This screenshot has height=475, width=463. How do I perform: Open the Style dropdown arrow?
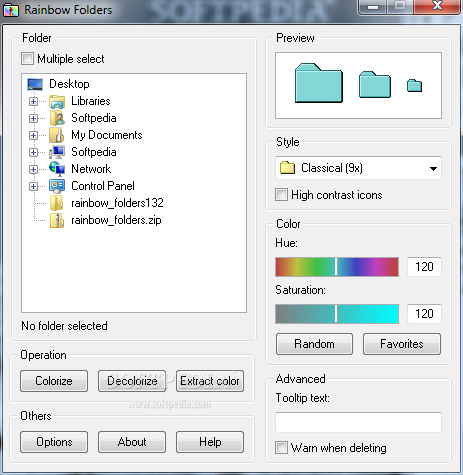[433, 168]
